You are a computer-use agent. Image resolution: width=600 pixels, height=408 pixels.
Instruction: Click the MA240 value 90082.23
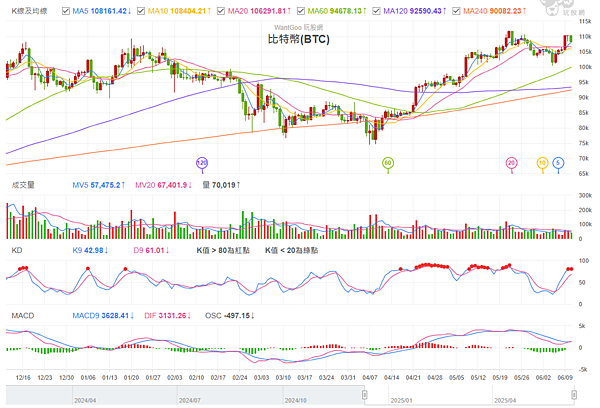click(x=505, y=11)
